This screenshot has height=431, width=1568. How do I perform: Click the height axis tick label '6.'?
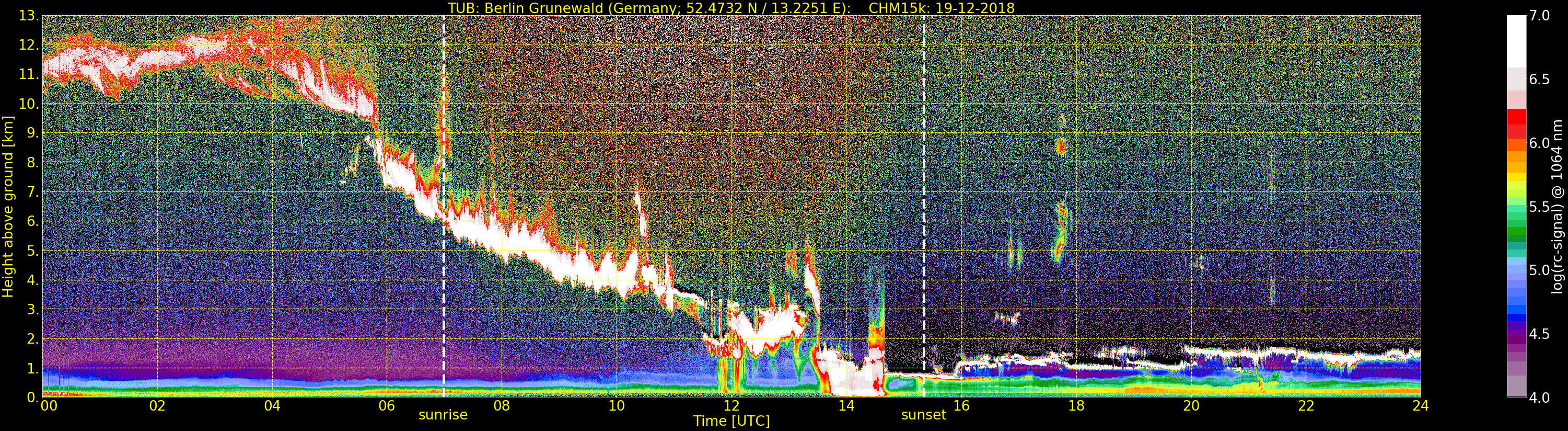(32, 222)
